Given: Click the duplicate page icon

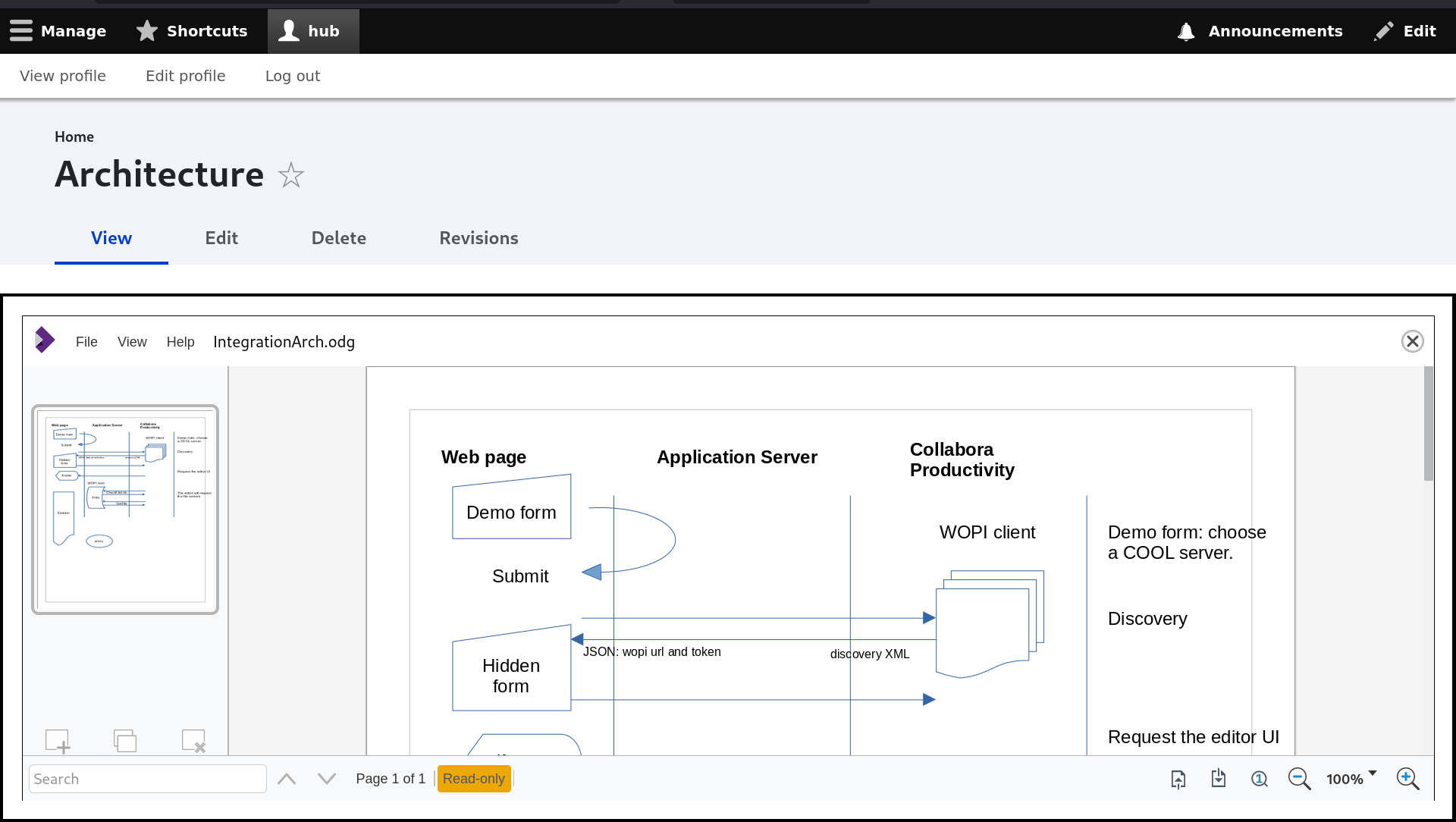Looking at the screenshot, I should [x=125, y=741].
